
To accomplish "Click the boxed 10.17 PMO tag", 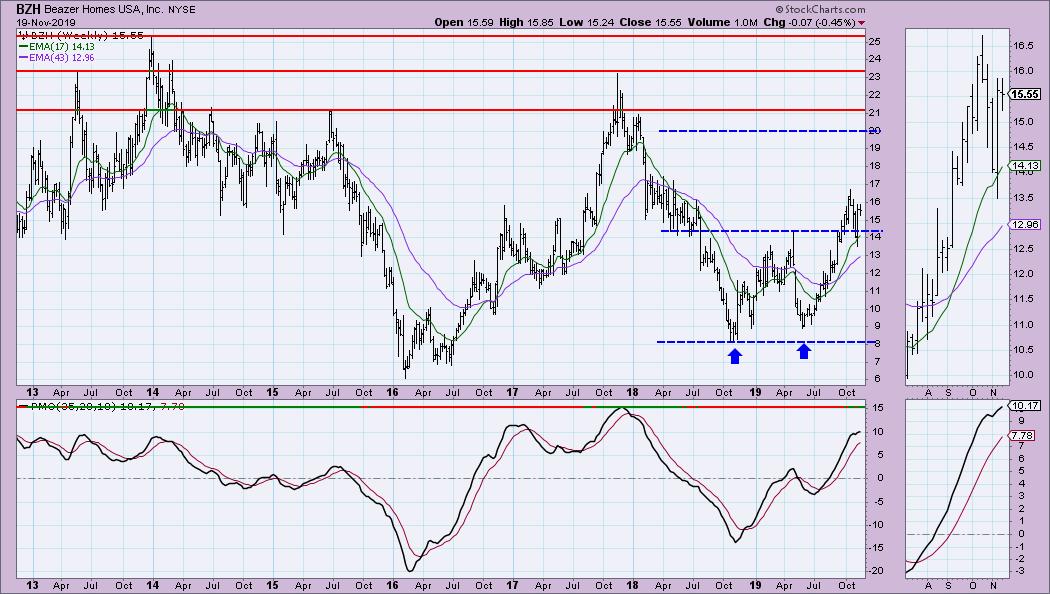I will point(1025,406).
